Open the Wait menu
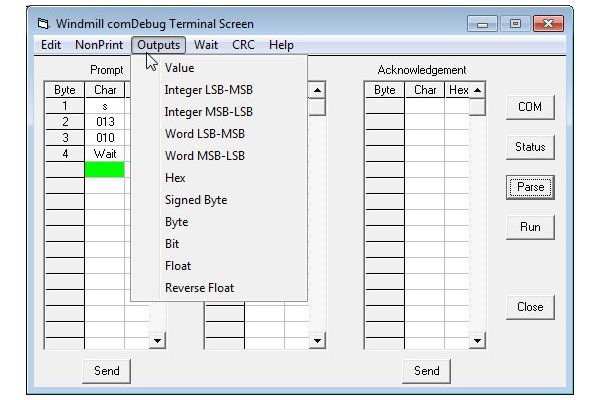This screenshot has height=400, width=600. click(206, 45)
